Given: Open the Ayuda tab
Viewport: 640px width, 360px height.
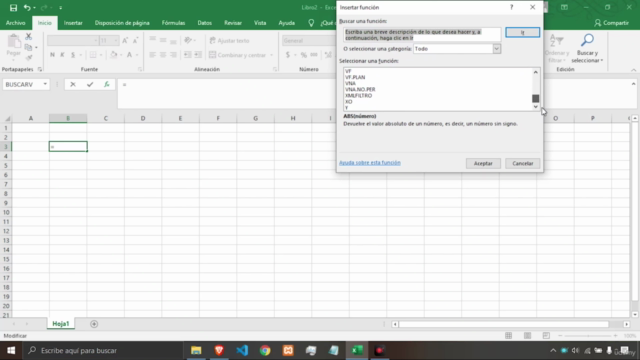Looking at the screenshot, I should click(287, 23).
